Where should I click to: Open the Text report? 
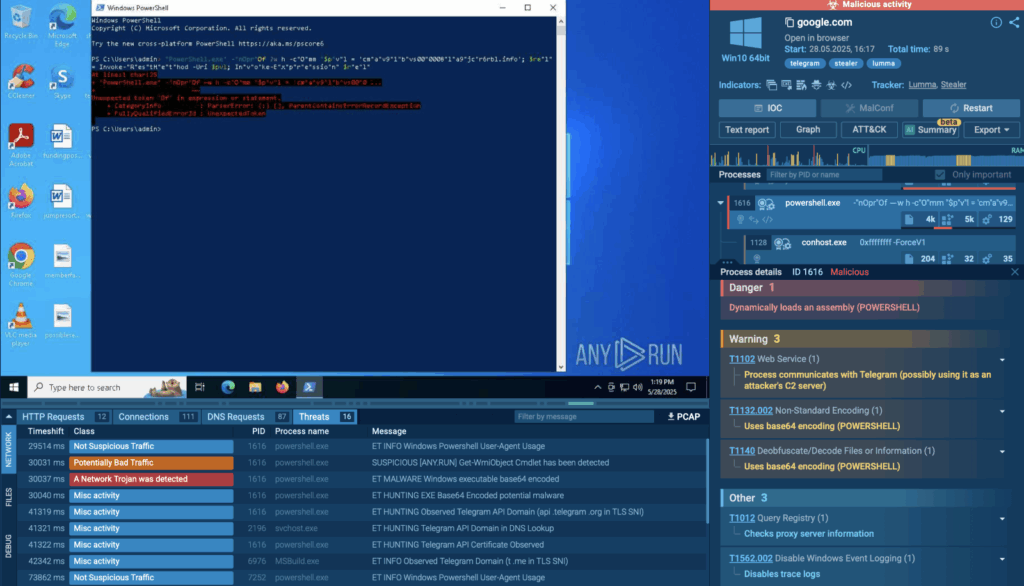(x=747, y=130)
